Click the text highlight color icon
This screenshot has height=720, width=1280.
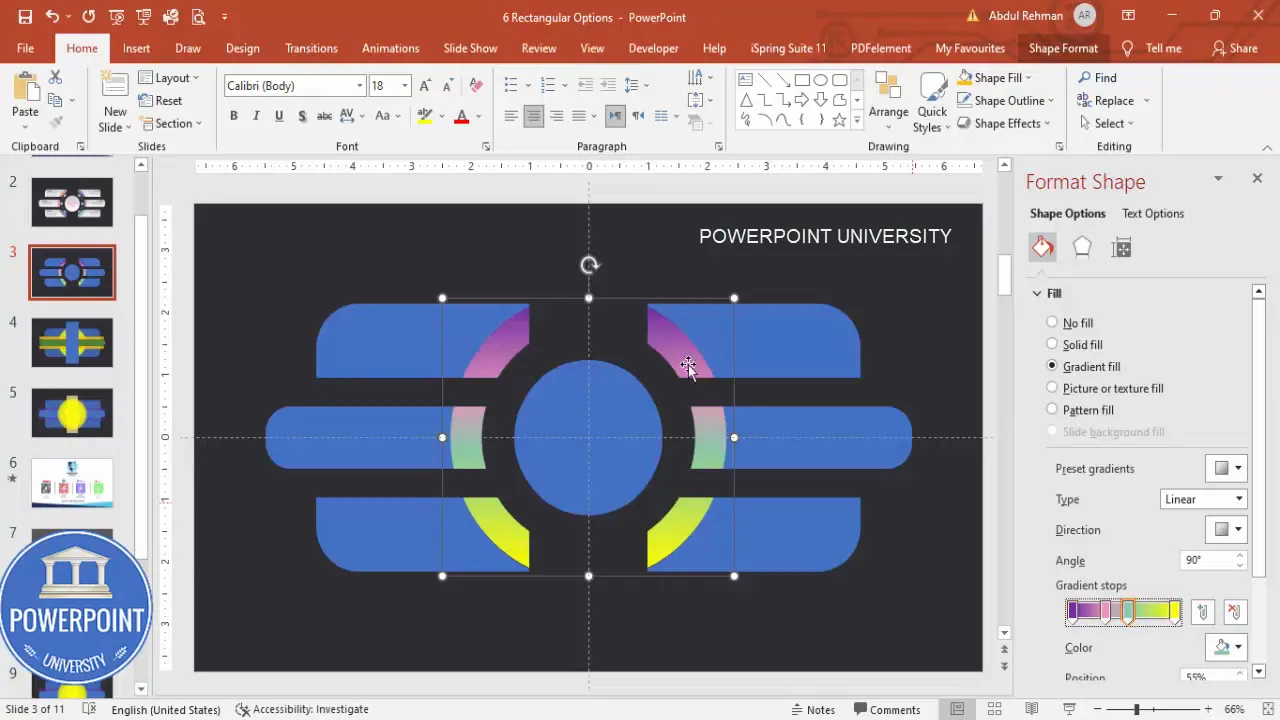(x=425, y=116)
